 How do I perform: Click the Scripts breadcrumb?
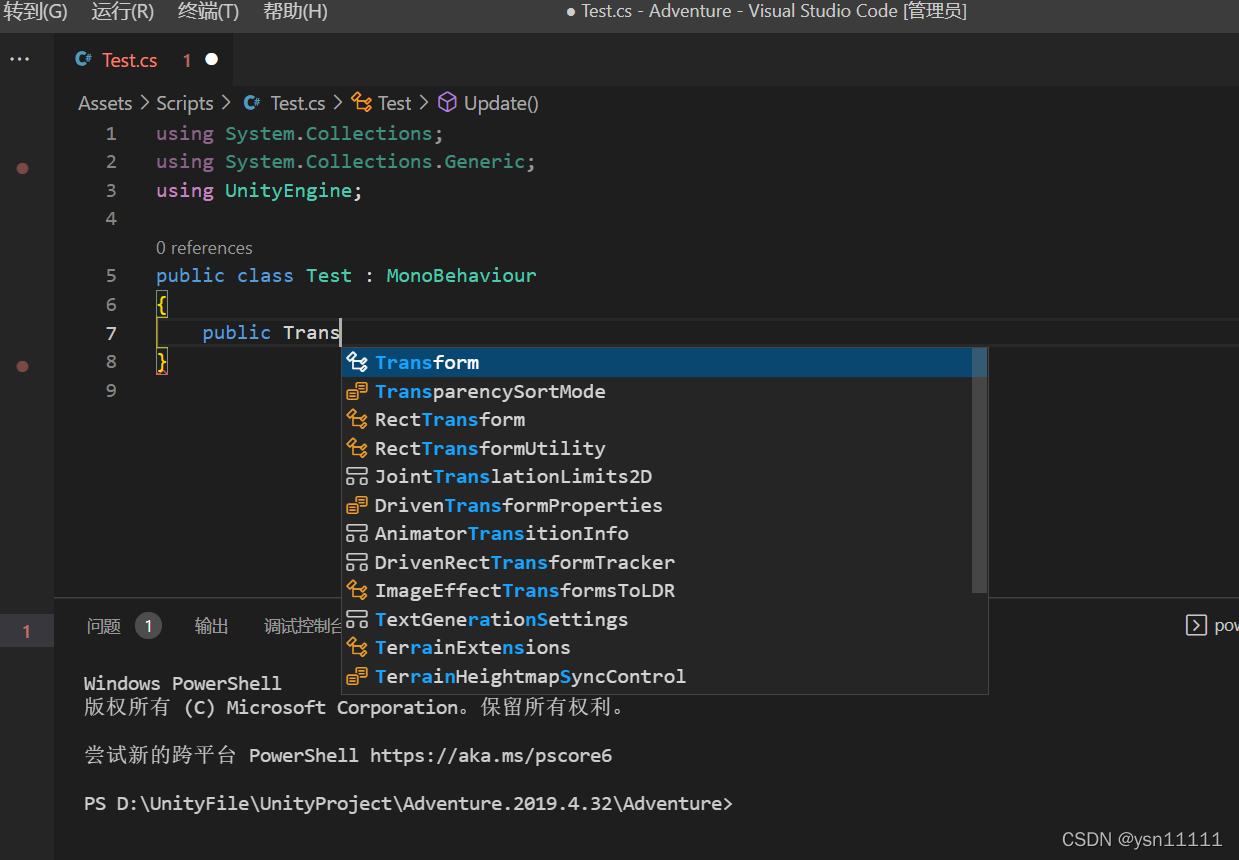(x=185, y=103)
